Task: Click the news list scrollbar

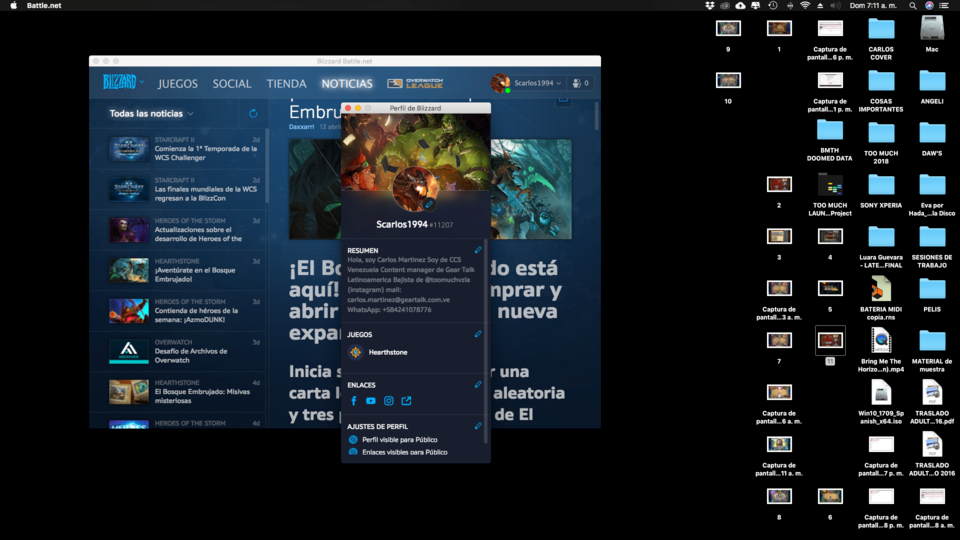Action: point(267,165)
